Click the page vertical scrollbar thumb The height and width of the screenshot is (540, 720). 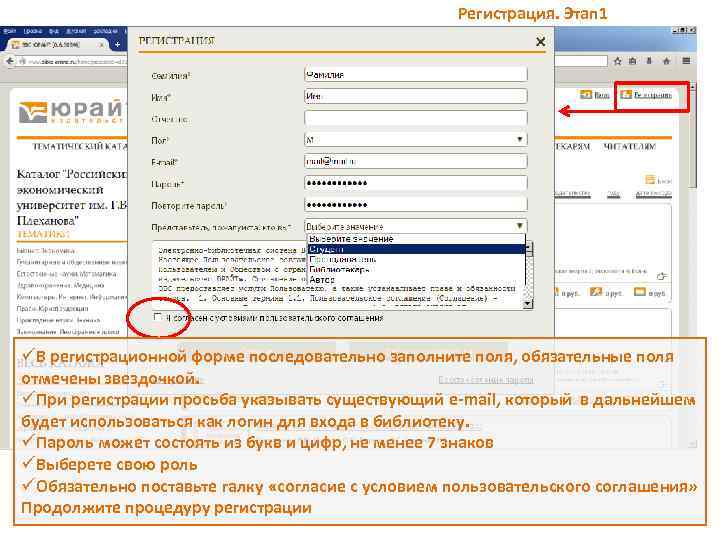(x=693, y=140)
